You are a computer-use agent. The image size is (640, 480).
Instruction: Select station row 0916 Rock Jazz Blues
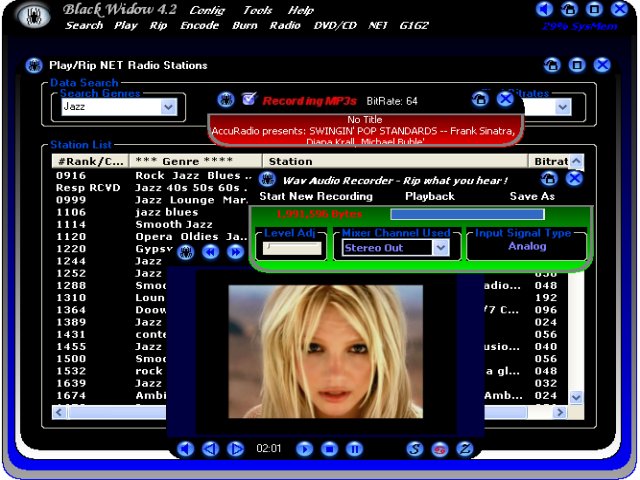pyautogui.click(x=154, y=176)
